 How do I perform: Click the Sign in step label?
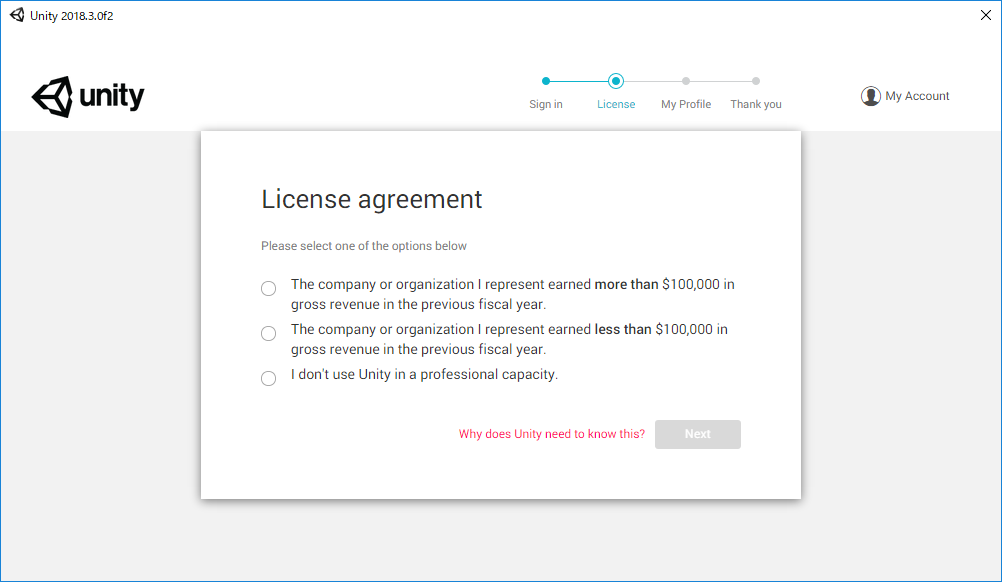coord(545,104)
